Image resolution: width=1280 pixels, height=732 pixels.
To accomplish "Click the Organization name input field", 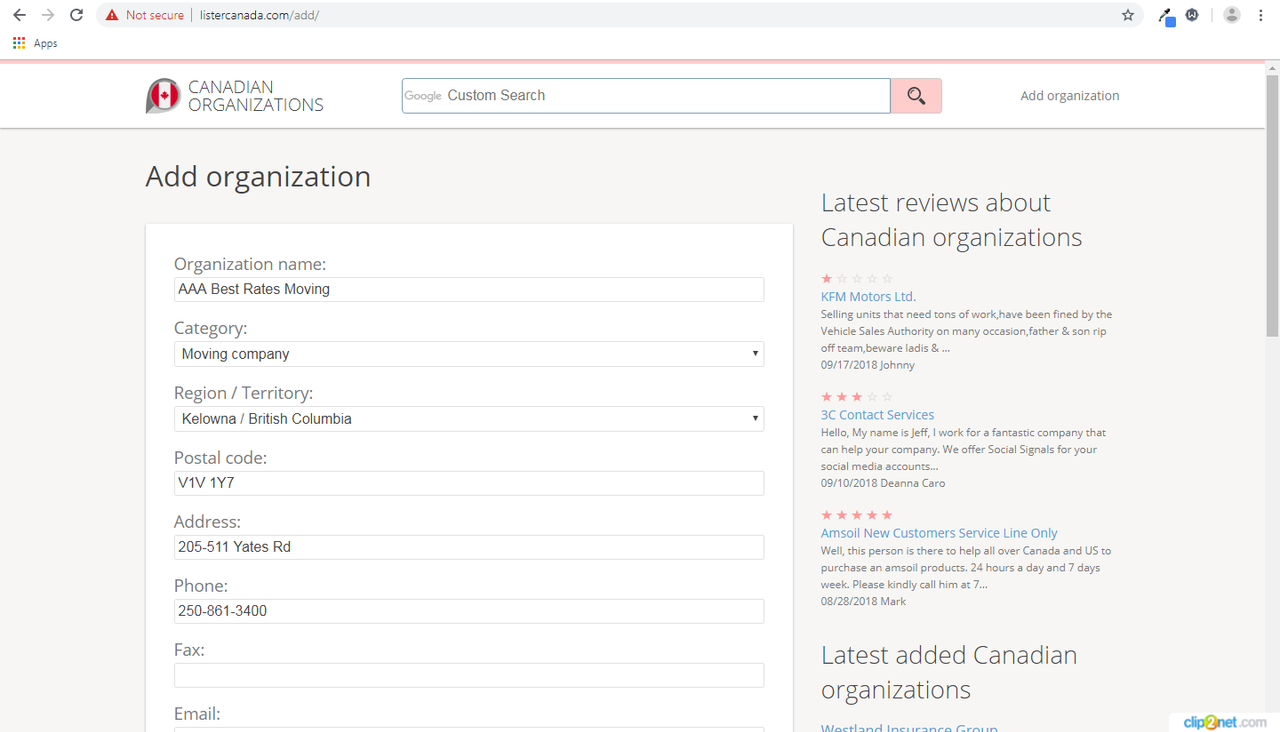I will tap(469, 289).
